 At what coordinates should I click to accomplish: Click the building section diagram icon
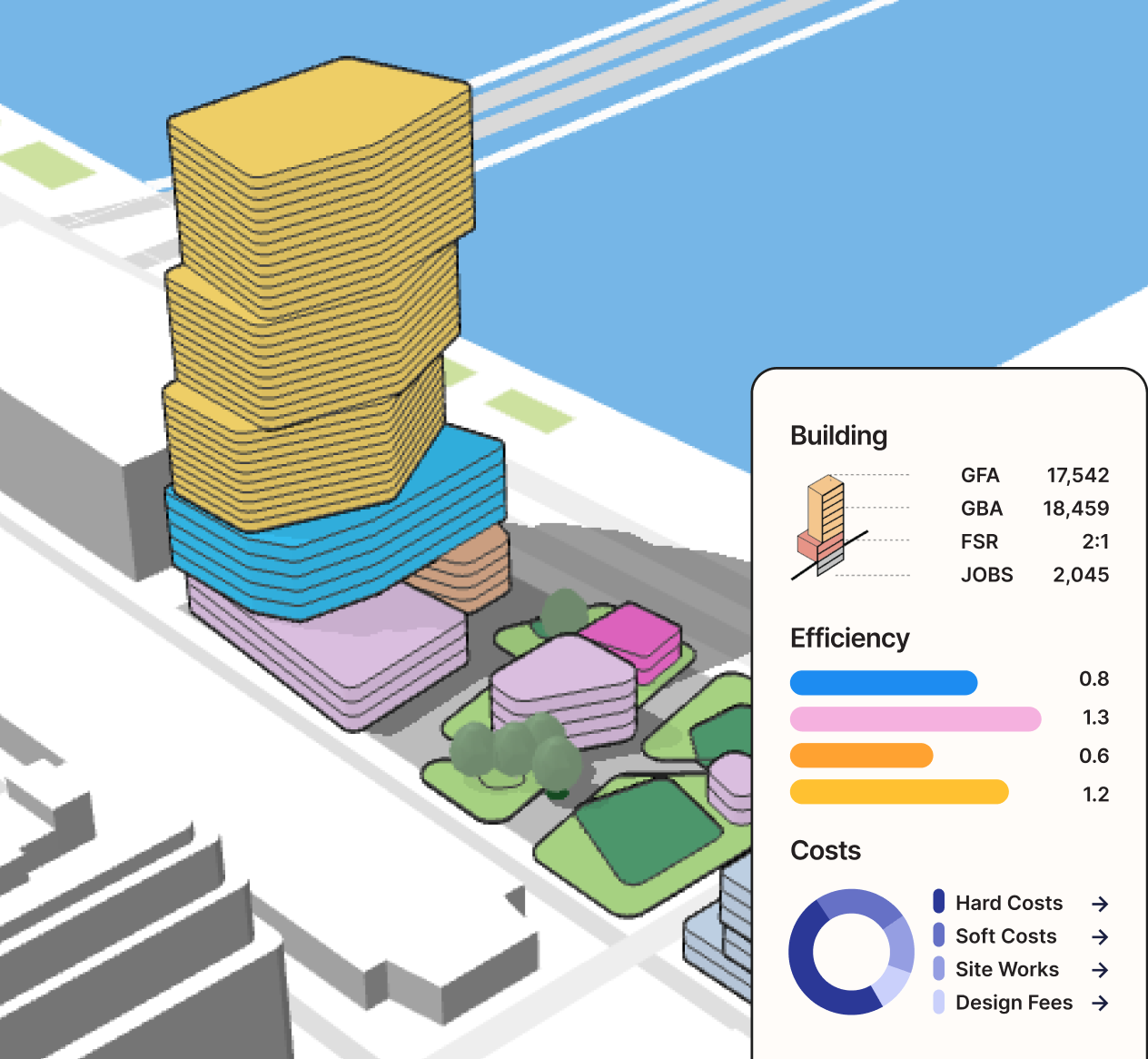pos(831,527)
